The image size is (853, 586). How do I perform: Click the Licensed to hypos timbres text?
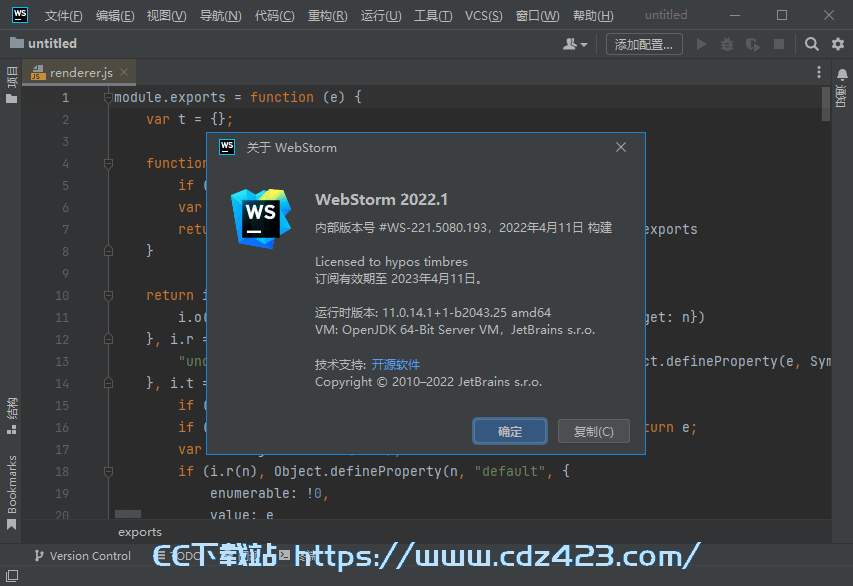tap(391, 262)
